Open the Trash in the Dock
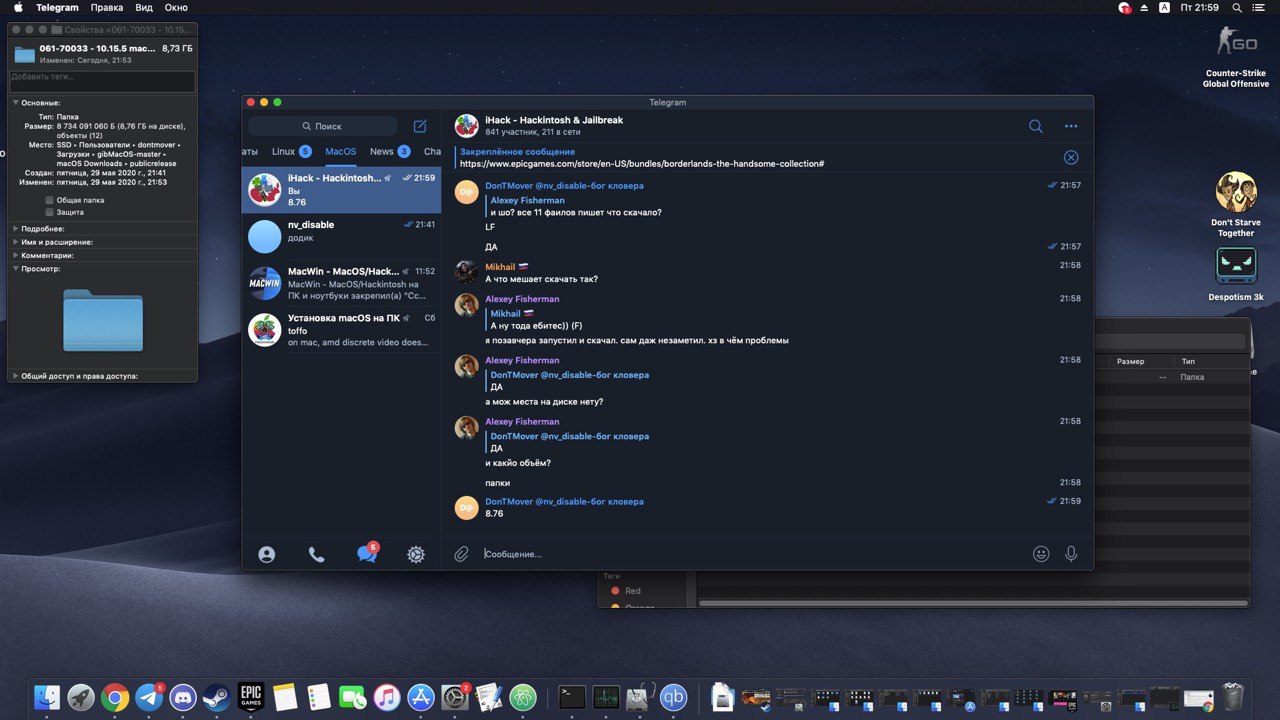The width and height of the screenshot is (1280, 720). (1234, 697)
